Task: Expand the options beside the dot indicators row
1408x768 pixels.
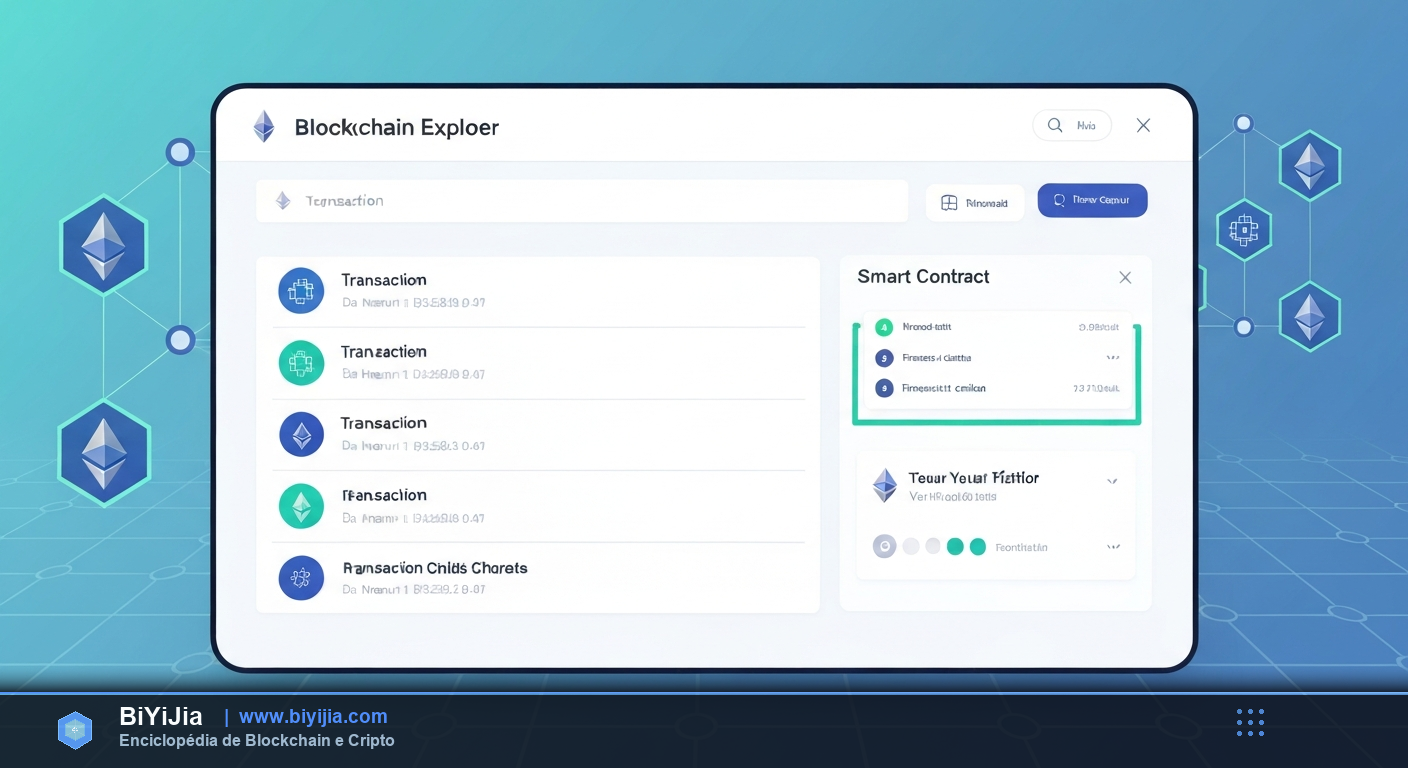Action: click(1114, 547)
